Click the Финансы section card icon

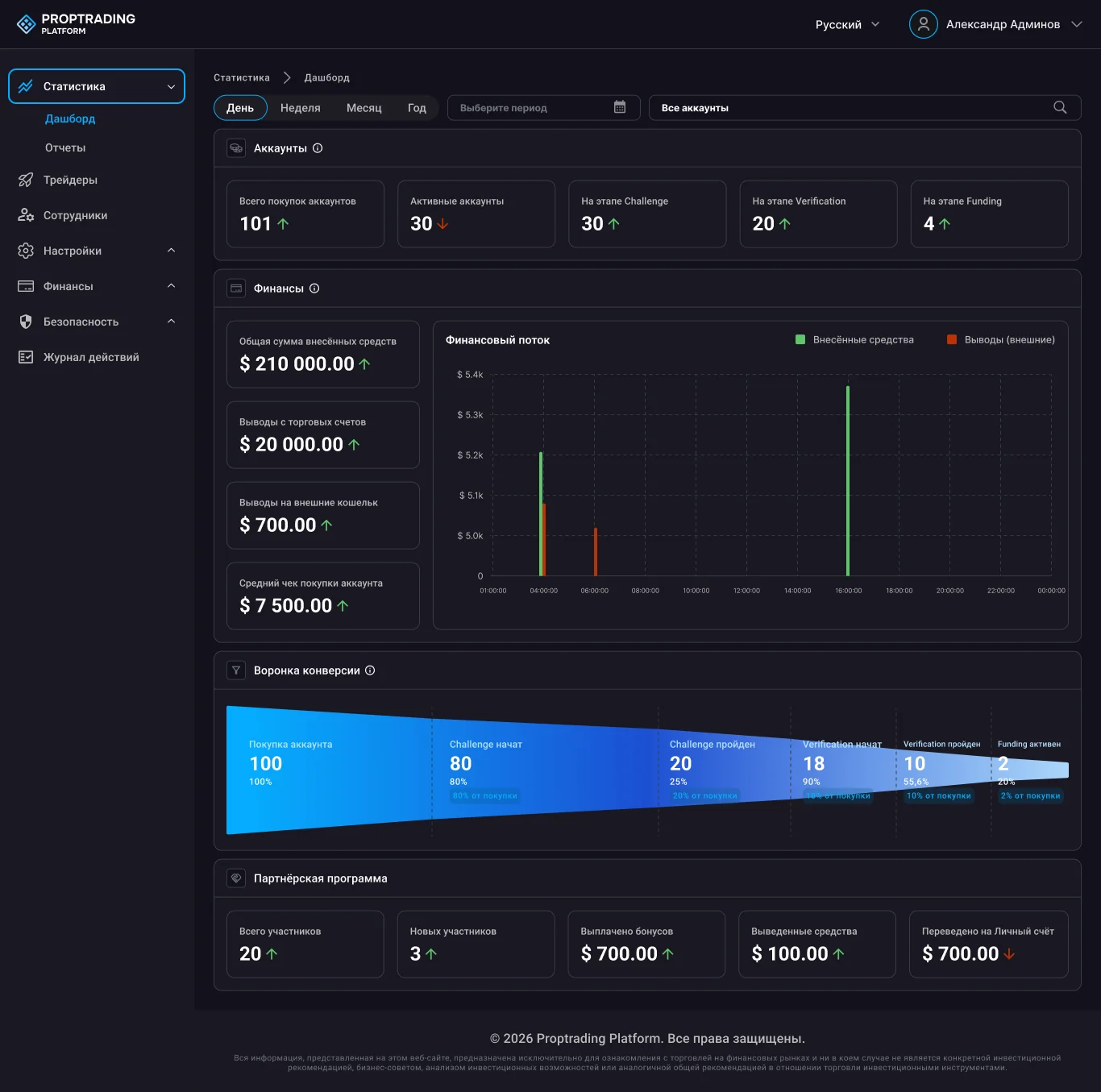236,289
